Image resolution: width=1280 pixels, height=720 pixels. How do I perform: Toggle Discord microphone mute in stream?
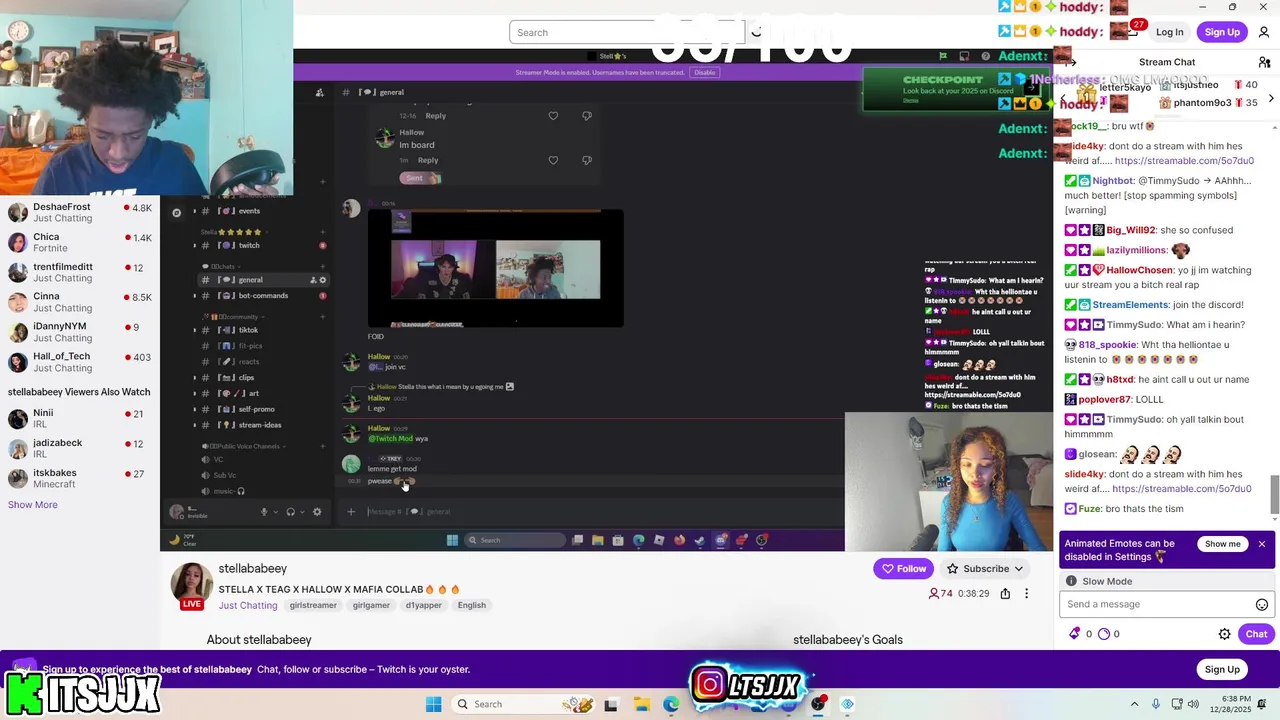(265, 512)
